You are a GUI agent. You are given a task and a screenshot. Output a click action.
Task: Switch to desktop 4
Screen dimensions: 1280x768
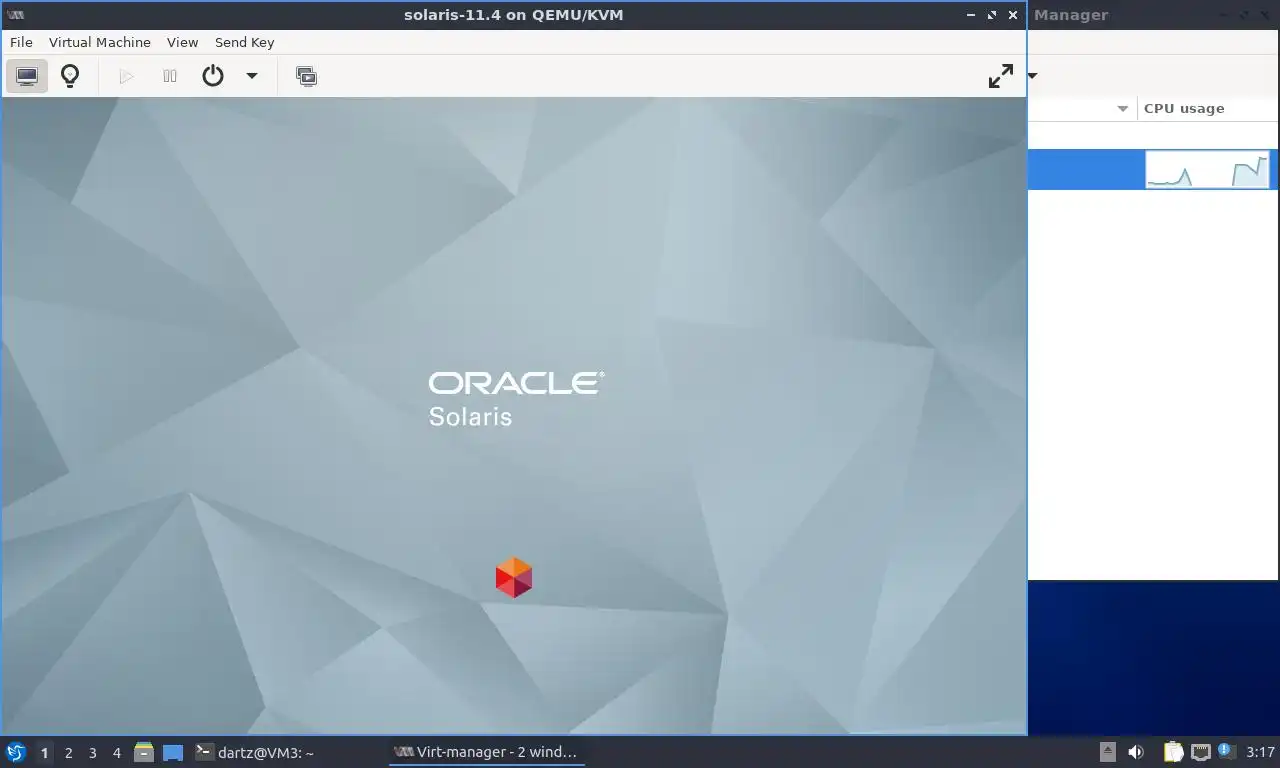tap(116, 753)
